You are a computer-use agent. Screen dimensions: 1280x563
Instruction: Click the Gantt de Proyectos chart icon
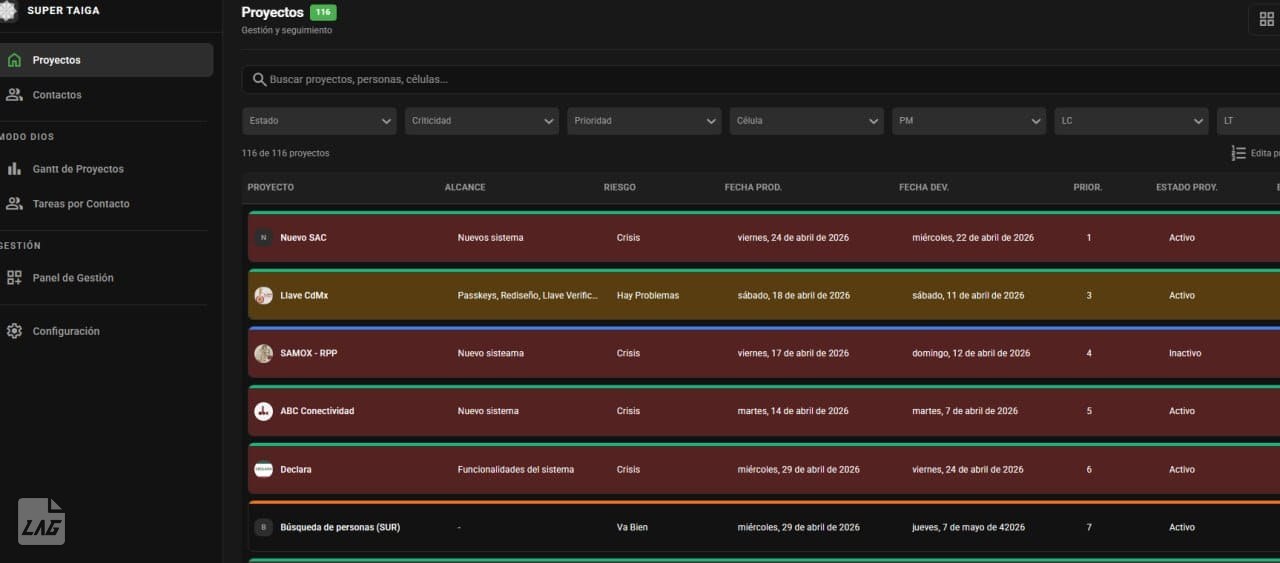tap(14, 169)
